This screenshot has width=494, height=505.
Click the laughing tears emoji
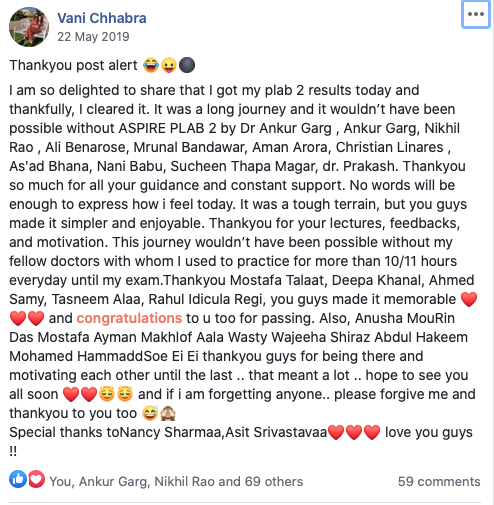coord(151,65)
